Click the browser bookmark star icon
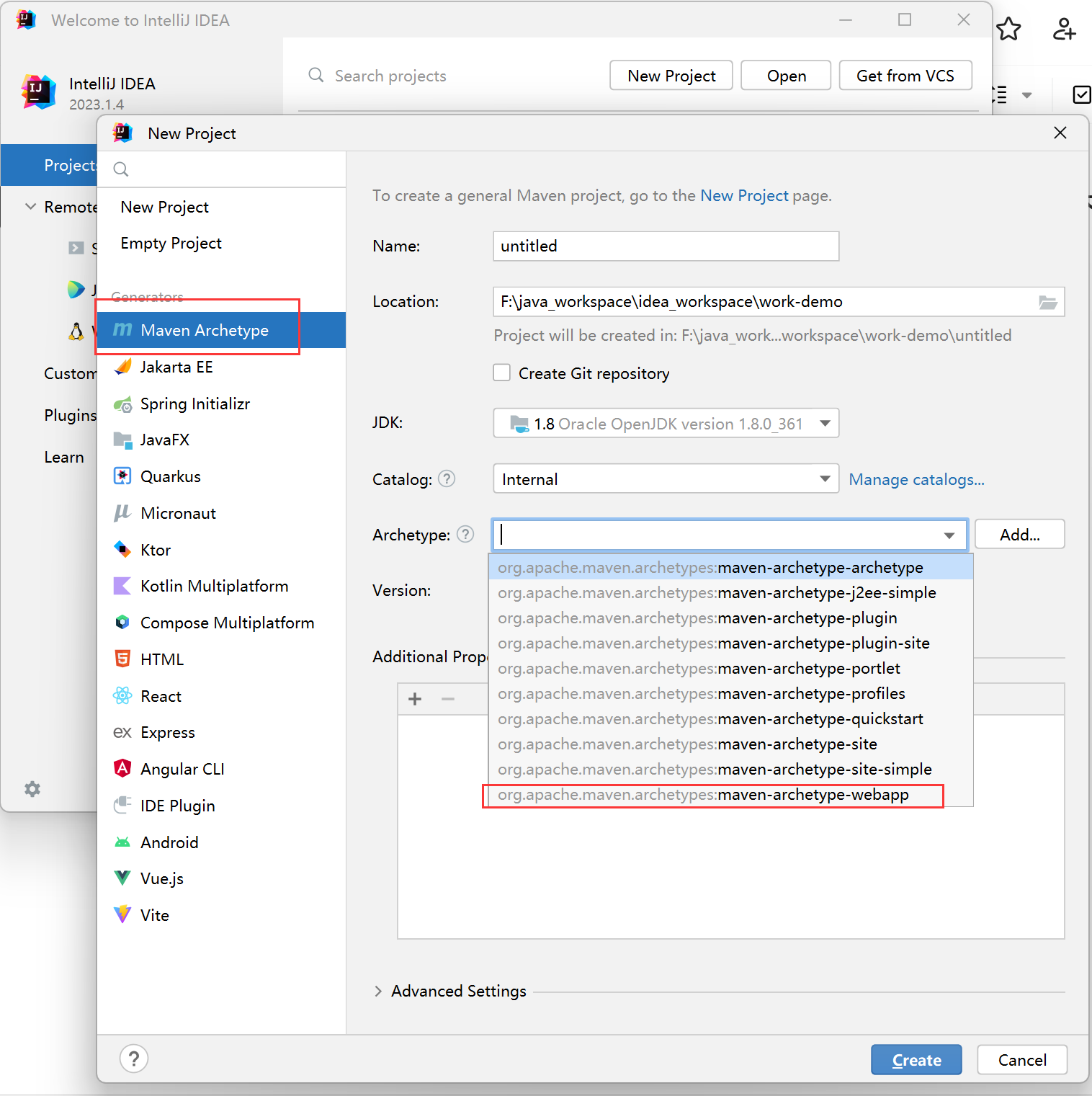The width and height of the screenshot is (1092, 1096). [x=1008, y=30]
